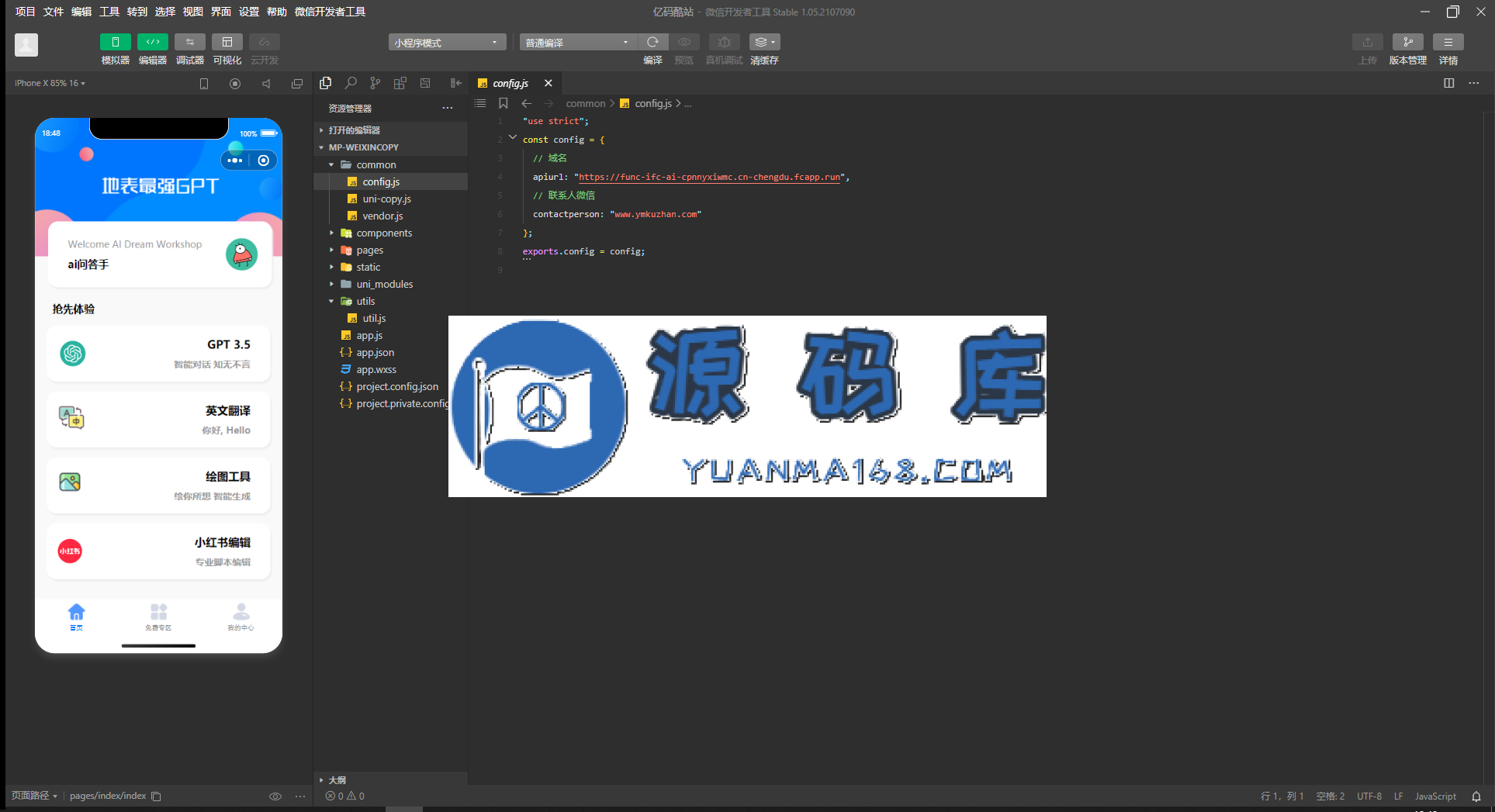Toggle the simulator panel button
Viewport: 1495px width, 812px height.
point(116,42)
